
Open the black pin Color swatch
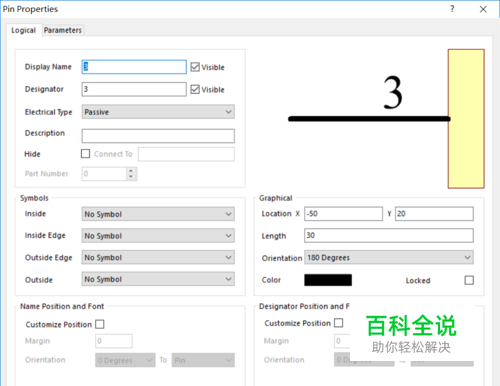point(328,280)
